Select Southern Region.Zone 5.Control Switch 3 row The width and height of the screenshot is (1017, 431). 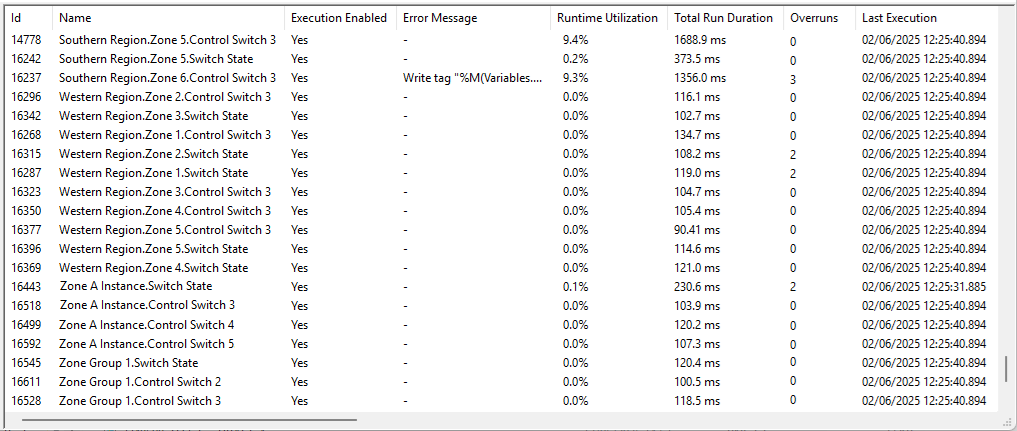pyautogui.click(x=167, y=40)
